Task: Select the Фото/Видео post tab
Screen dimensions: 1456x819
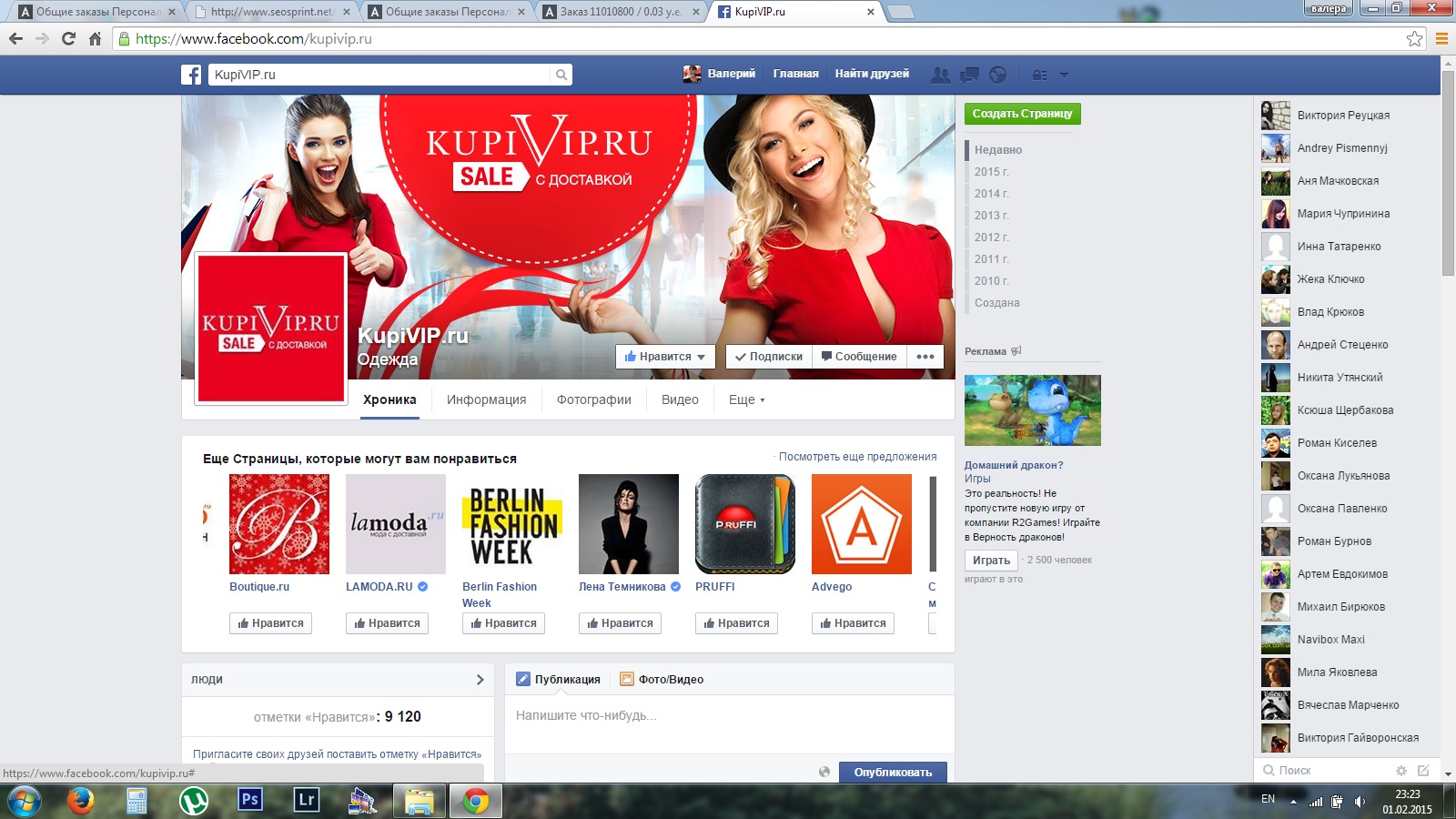Action: [662, 680]
